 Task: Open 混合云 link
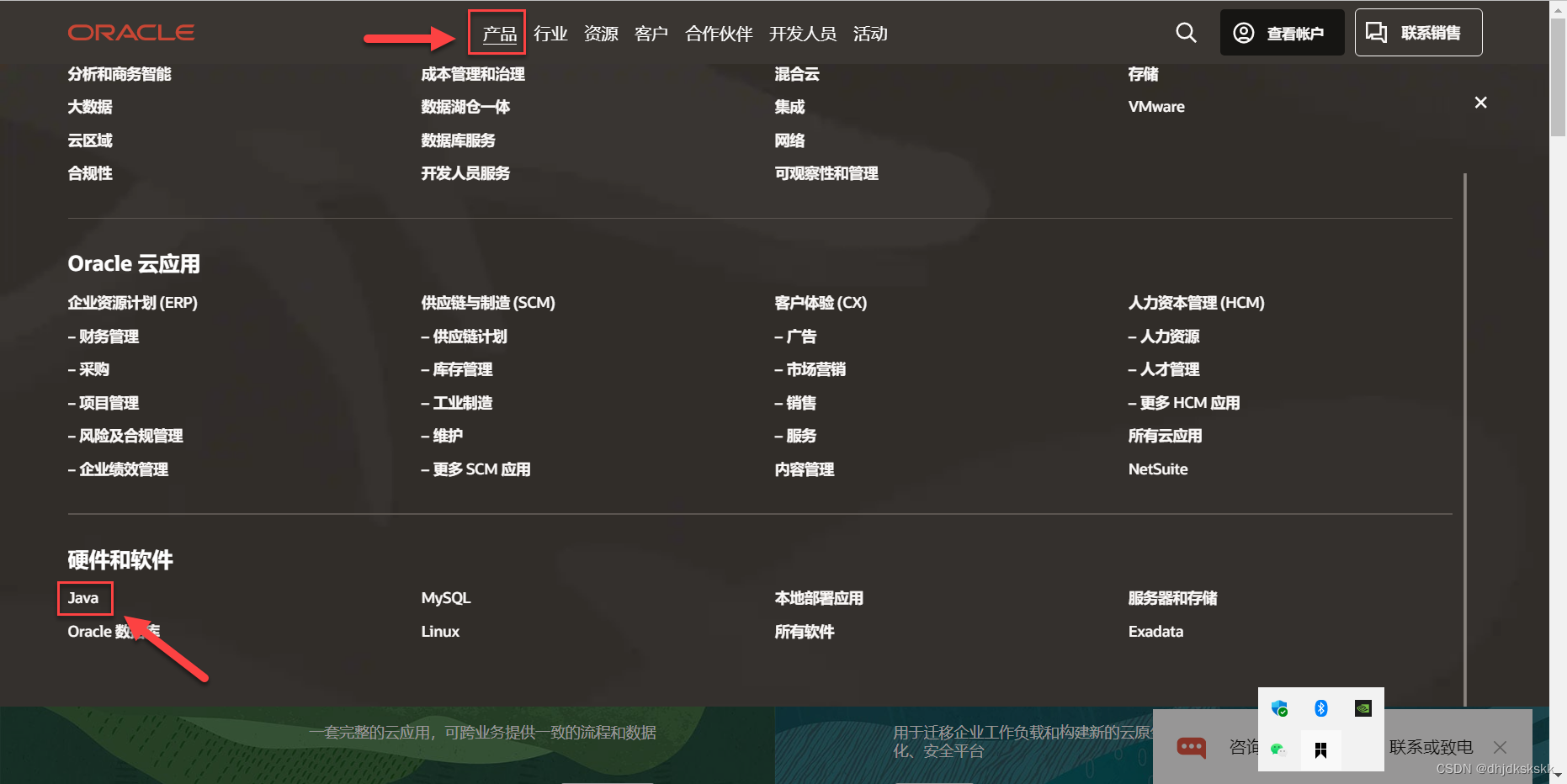797,74
